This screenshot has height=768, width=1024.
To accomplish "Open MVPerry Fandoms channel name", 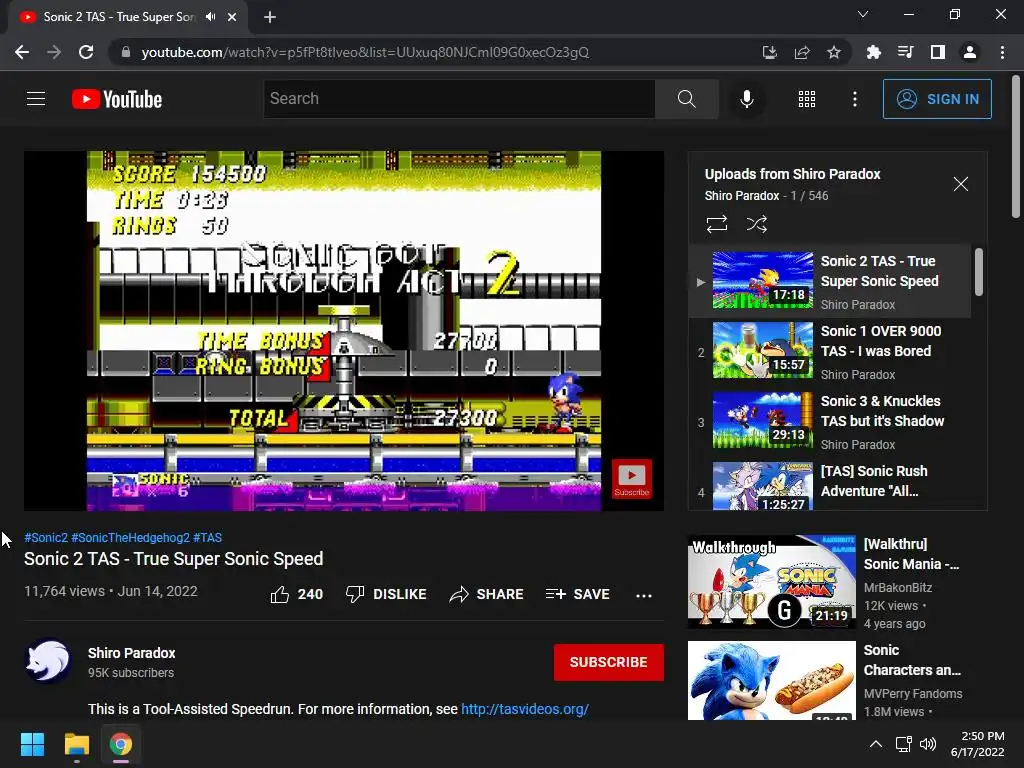I will [x=912, y=694].
